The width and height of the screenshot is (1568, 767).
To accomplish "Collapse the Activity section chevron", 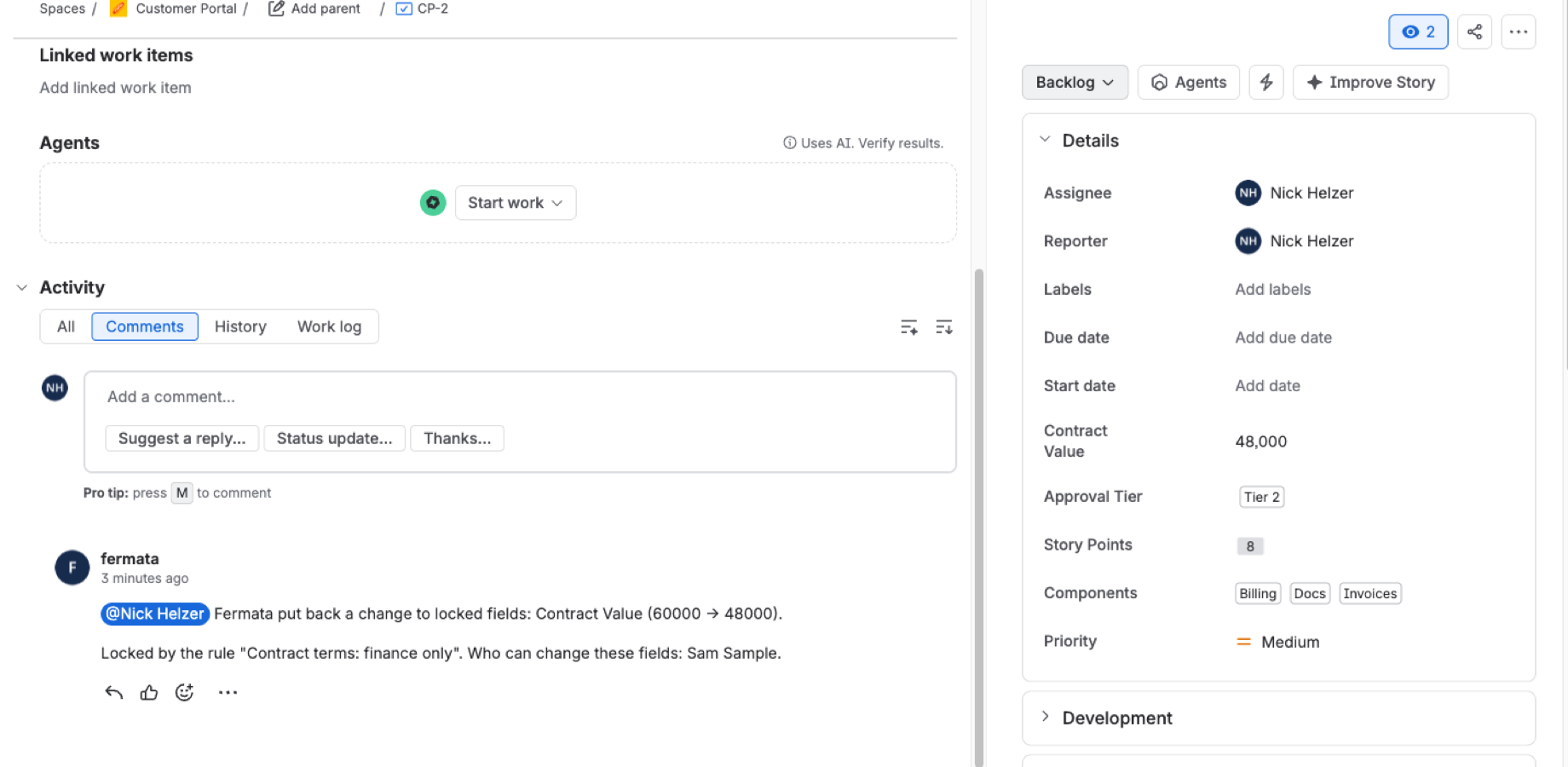I will click(22, 287).
